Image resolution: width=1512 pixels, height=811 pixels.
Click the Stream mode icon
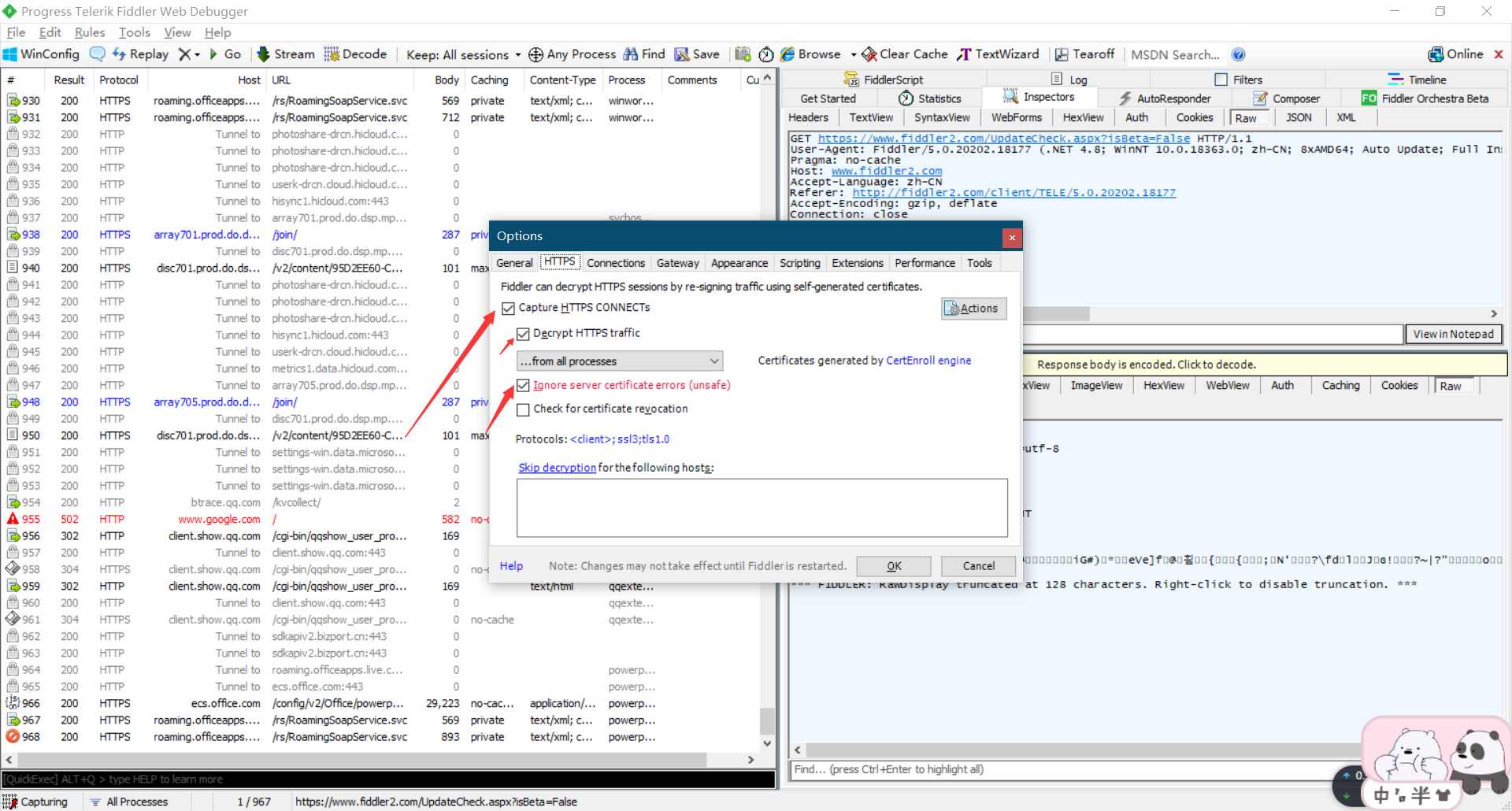(x=264, y=54)
